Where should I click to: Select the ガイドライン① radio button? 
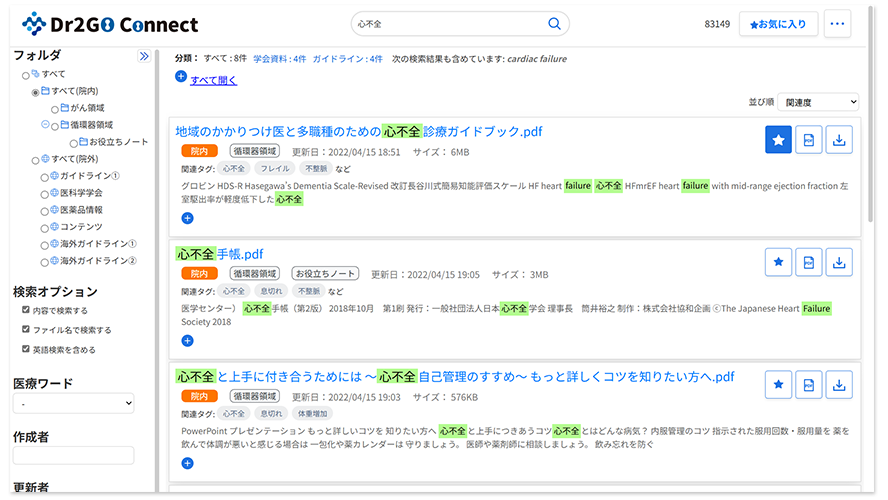click(44, 177)
